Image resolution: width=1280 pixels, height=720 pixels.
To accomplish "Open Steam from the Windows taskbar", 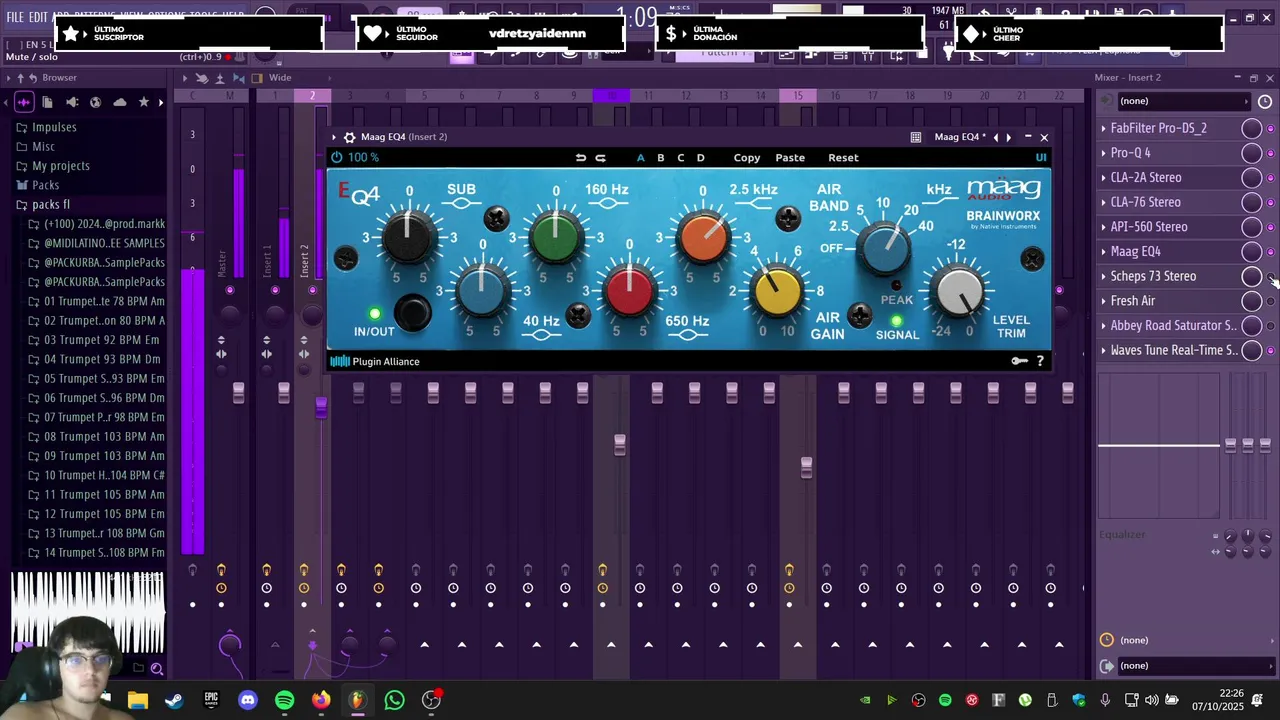I will tap(174, 700).
